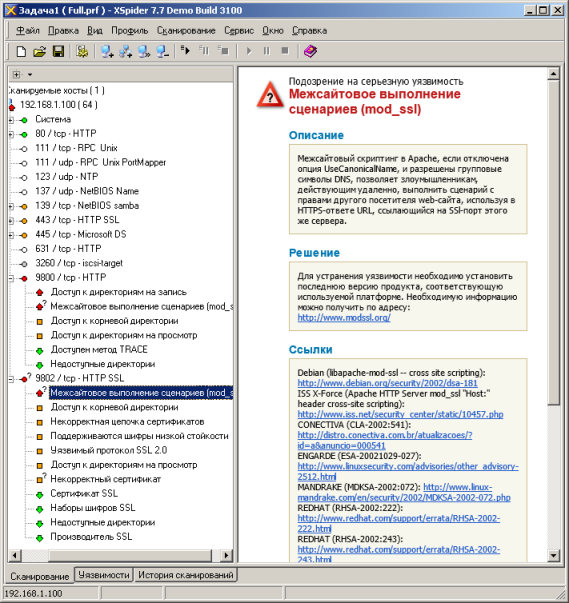Start scanning all hosts icon
This screenshot has height=603, width=569.
click(x=186, y=50)
